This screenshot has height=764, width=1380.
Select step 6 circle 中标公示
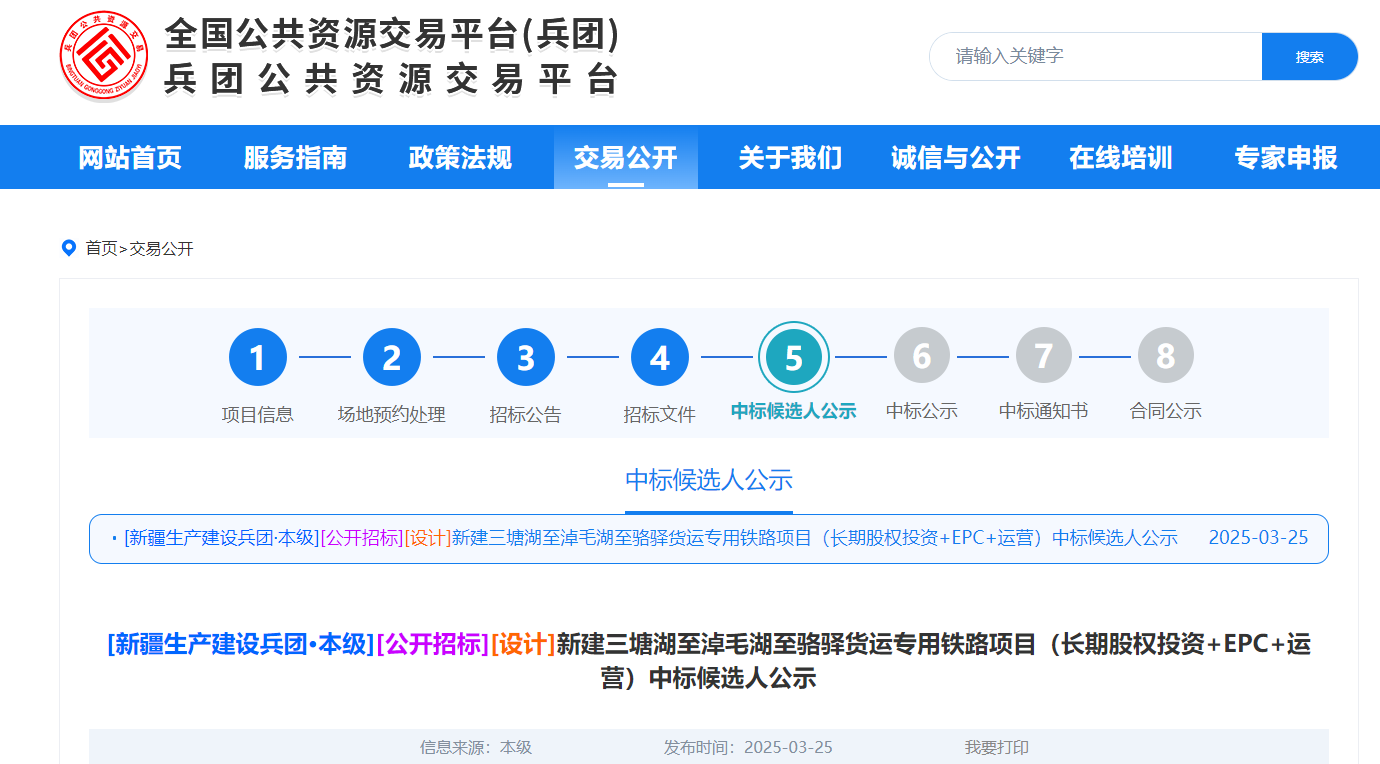(922, 355)
